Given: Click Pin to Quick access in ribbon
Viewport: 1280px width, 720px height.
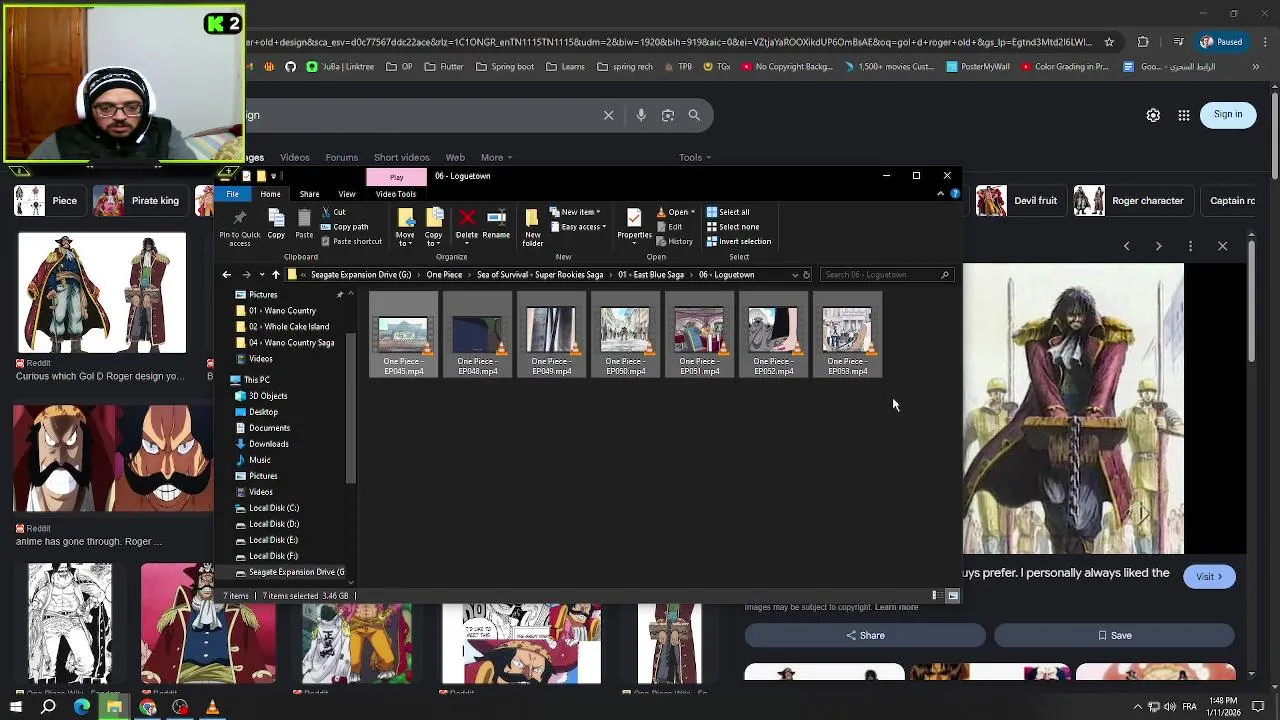Looking at the screenshot, I should (240, 226).
